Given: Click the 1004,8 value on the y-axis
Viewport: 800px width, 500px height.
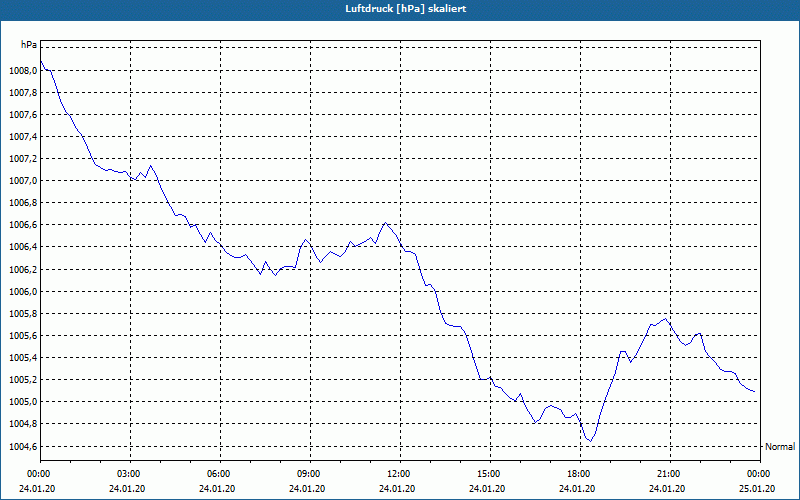Looking at the screenshot, I should (23, 424).
